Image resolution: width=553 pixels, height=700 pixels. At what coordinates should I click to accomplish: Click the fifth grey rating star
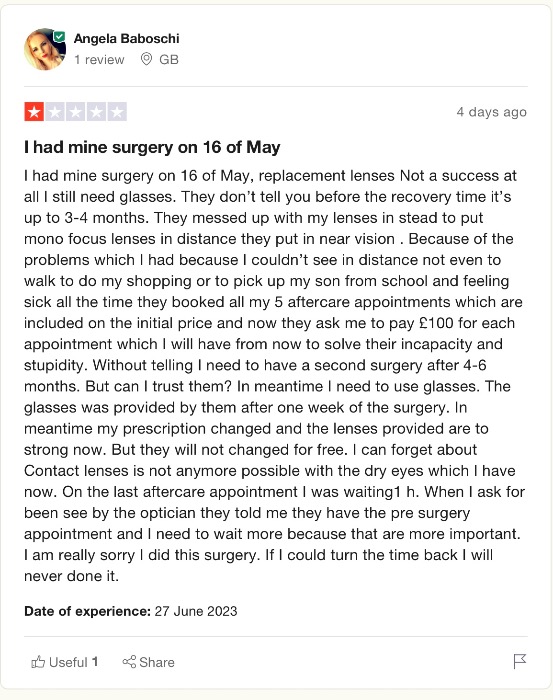(x=117, y=112)
